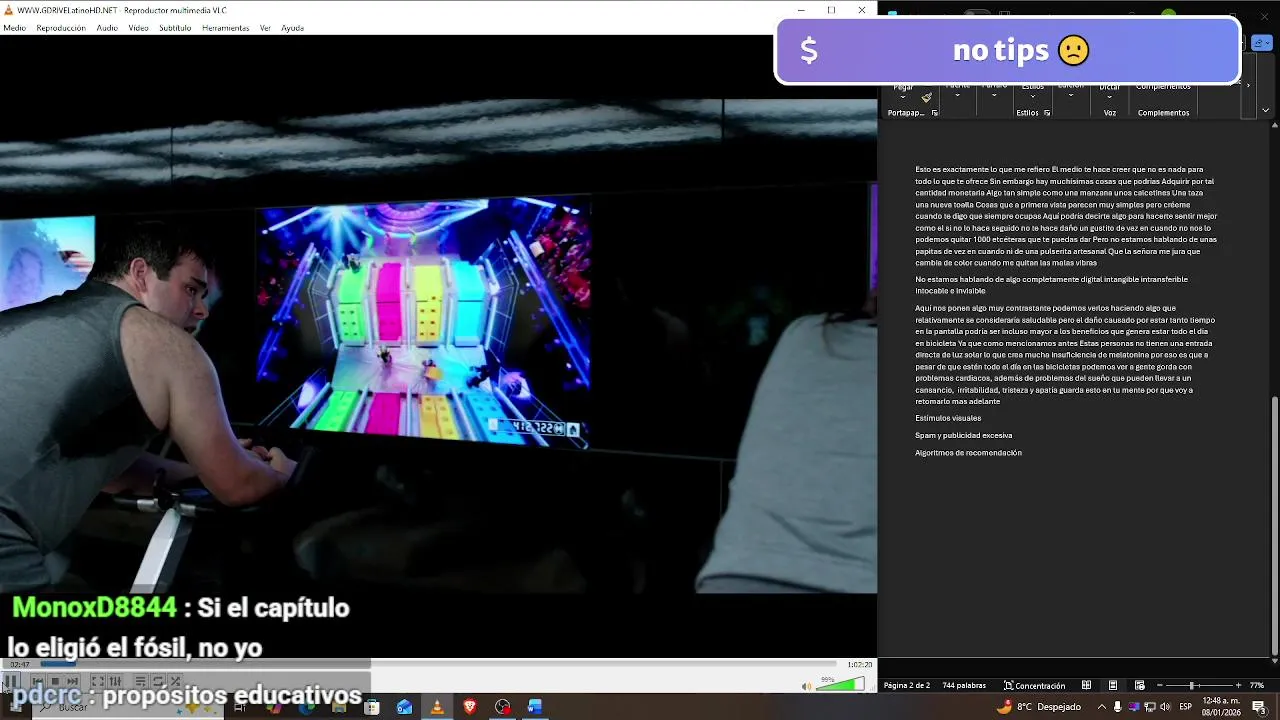
Task: Open Microsoft Store from taskbar
Action: [x=372, y=707]
